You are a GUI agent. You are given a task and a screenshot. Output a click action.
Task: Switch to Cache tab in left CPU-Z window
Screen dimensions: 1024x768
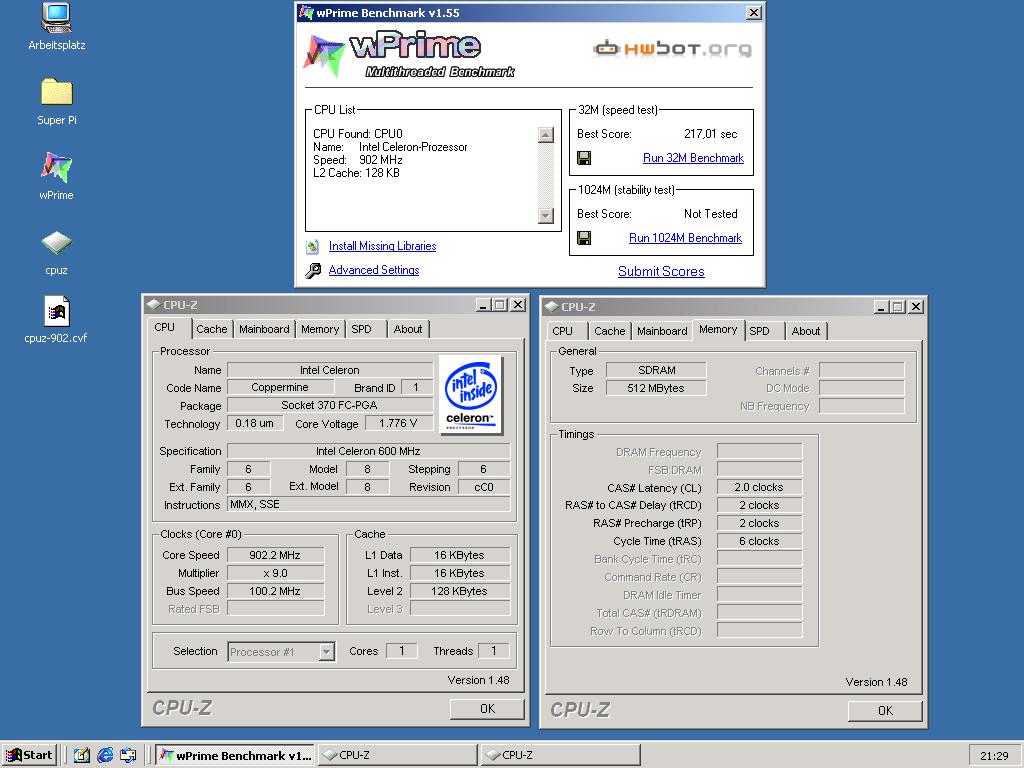[x=212, y=329]
